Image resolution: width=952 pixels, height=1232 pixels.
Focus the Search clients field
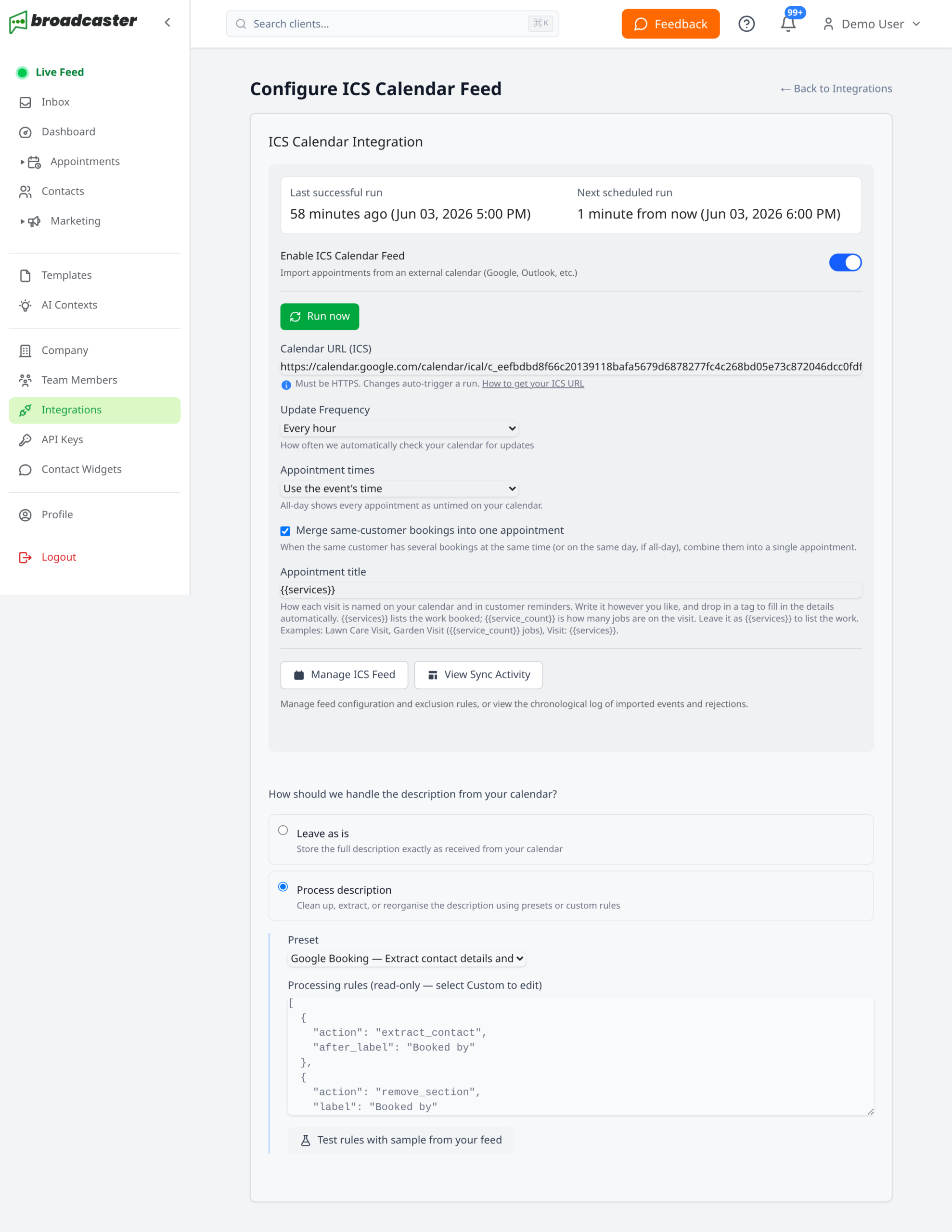coord(392,24)
